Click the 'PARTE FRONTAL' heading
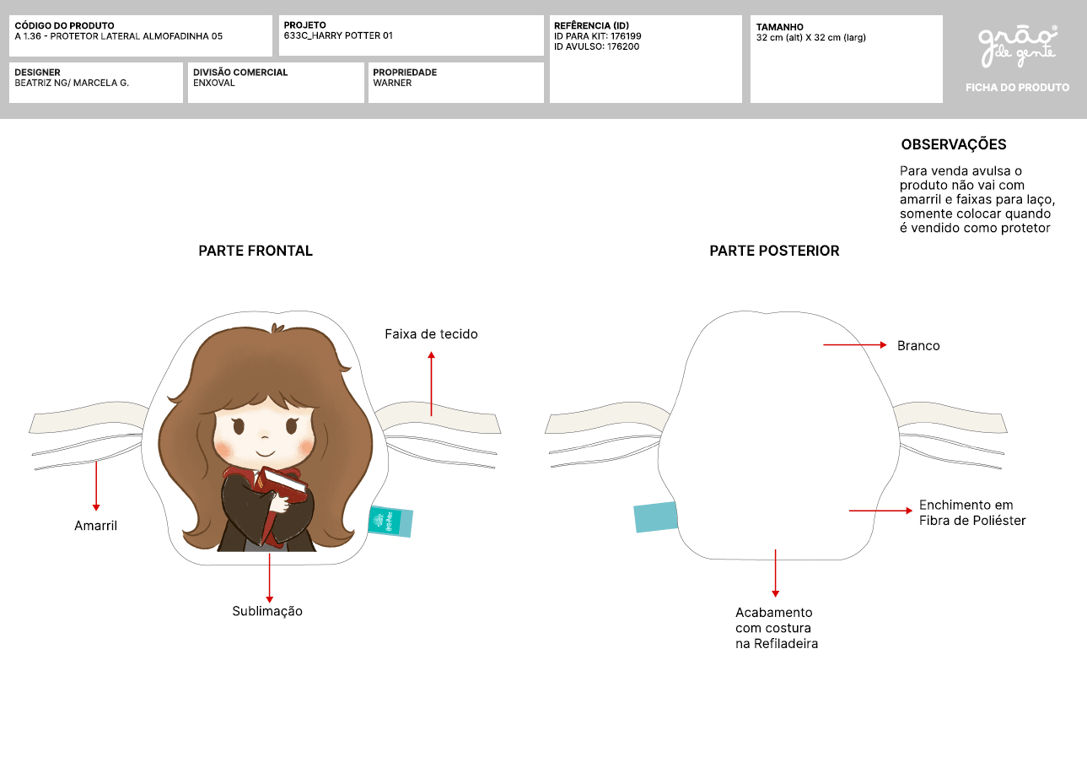 (x=255, y=251)
